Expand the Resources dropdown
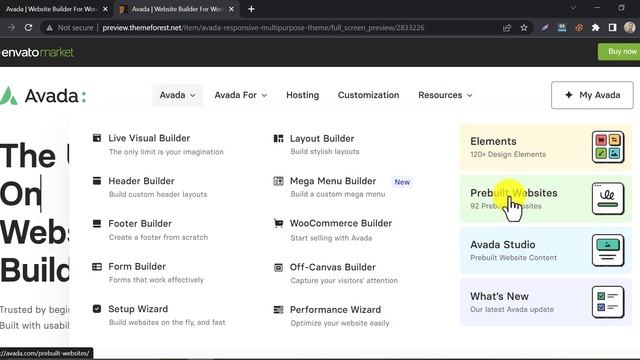The height and width of the screenshot is (360, 640). point(445,95)
